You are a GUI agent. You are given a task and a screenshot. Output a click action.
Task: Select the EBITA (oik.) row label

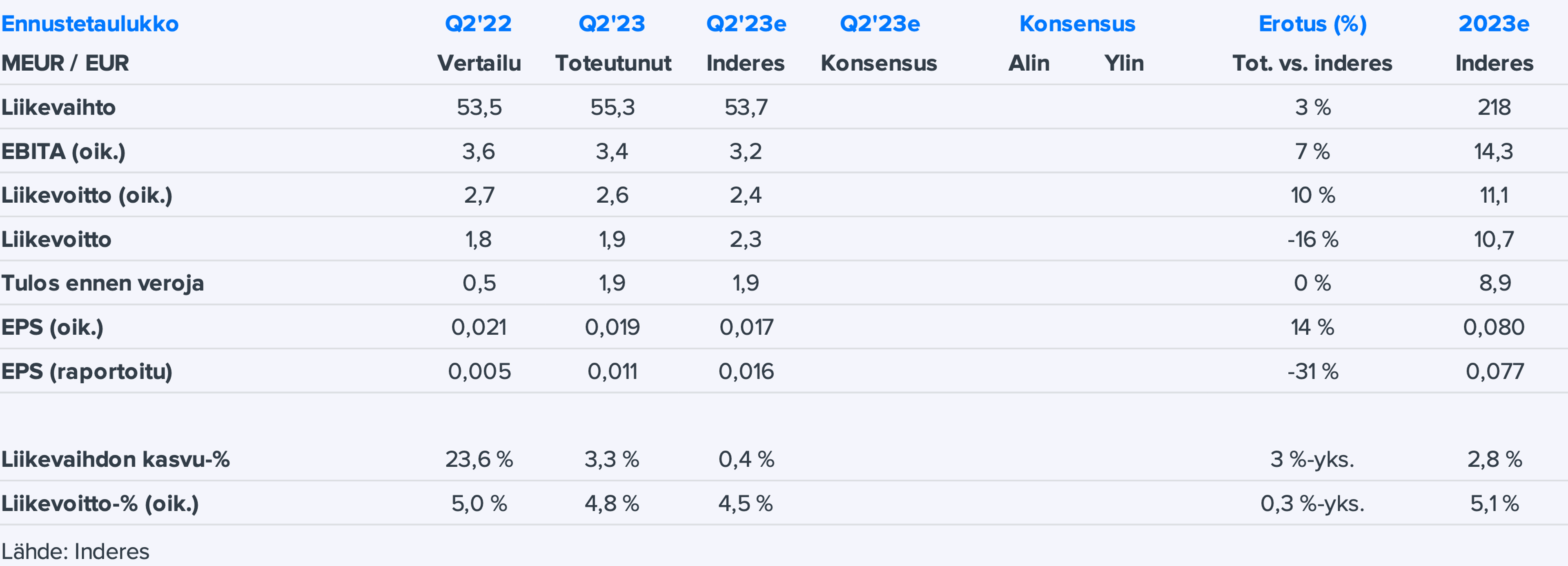(x=63, y=151)
